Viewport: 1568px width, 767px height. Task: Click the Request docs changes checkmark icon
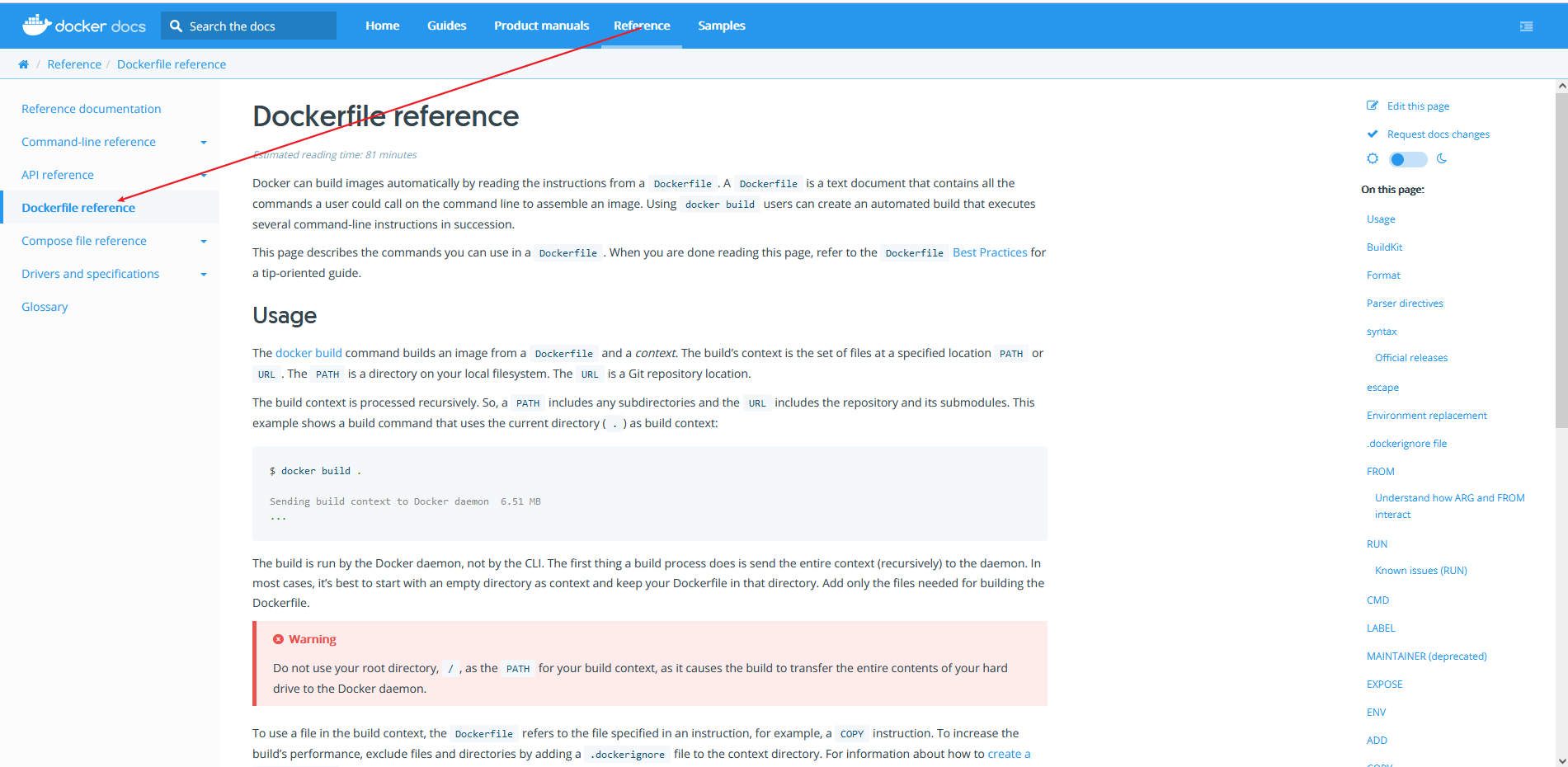[1373, 134]
